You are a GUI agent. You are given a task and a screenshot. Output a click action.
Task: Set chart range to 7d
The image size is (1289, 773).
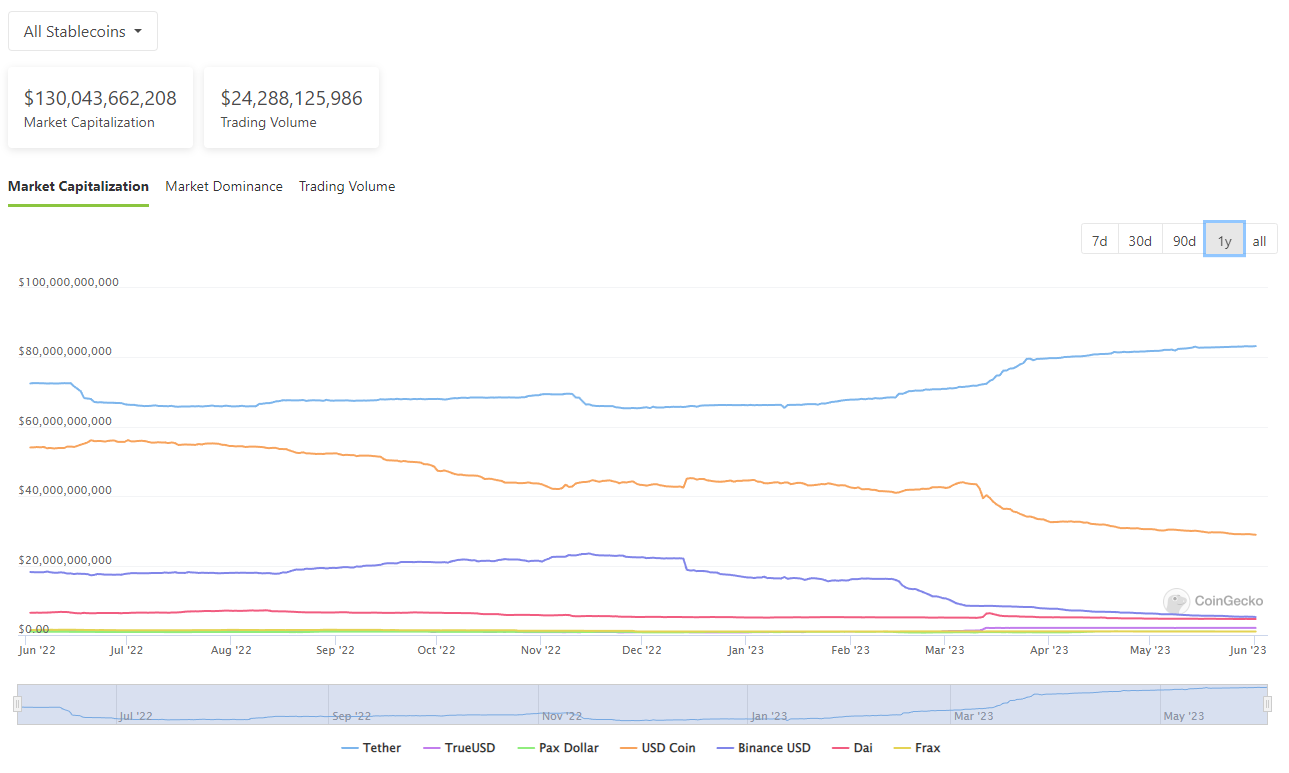(1099, 240)
